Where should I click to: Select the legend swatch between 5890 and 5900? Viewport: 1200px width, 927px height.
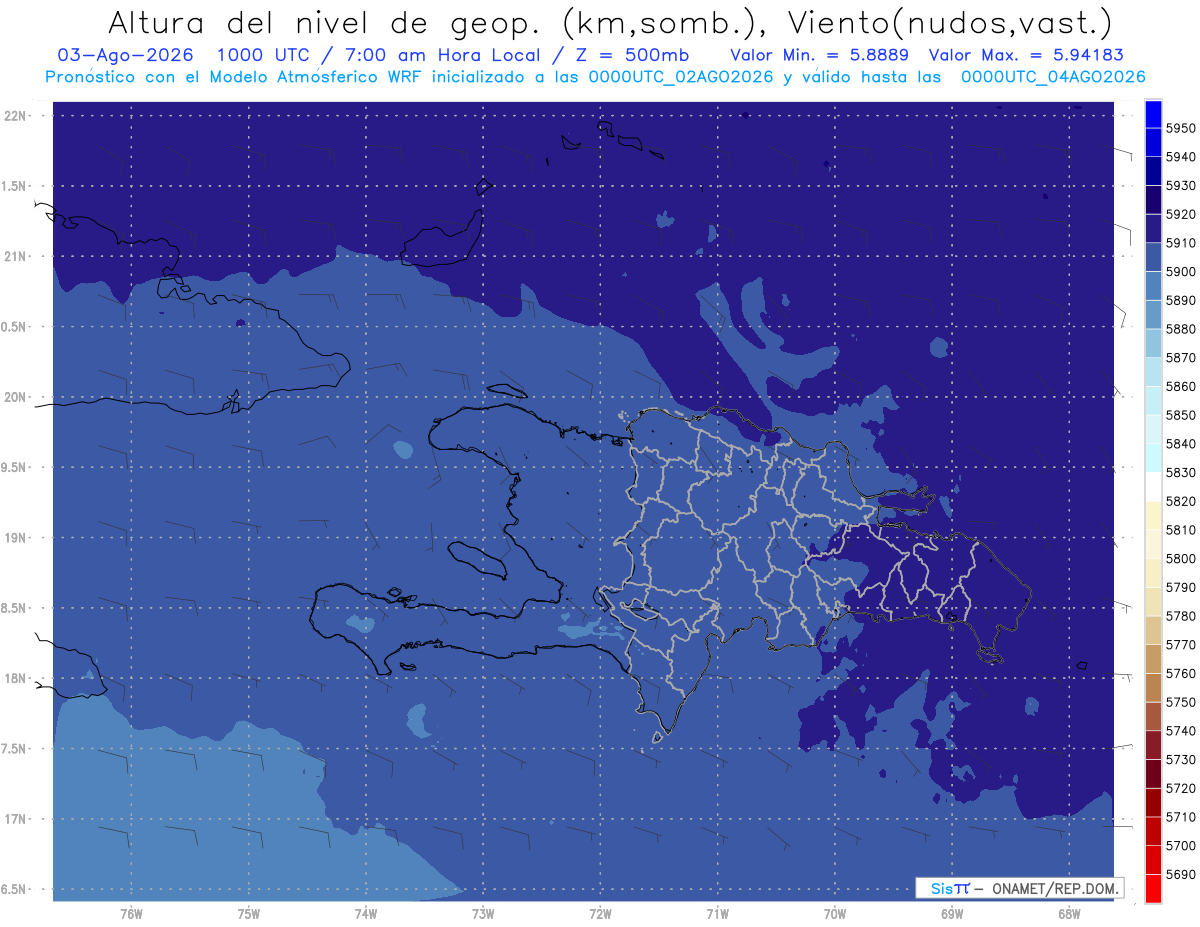1153,286
